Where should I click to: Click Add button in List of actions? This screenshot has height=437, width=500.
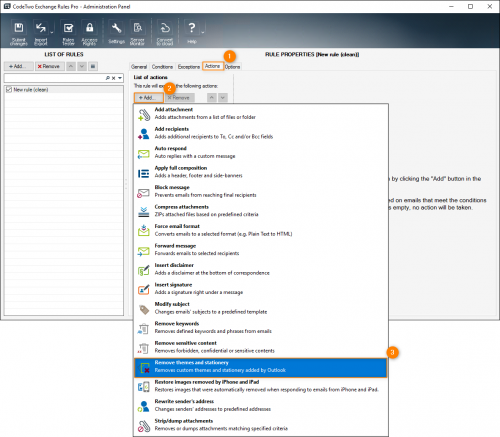pyautogui.click(x=149, y=98)
